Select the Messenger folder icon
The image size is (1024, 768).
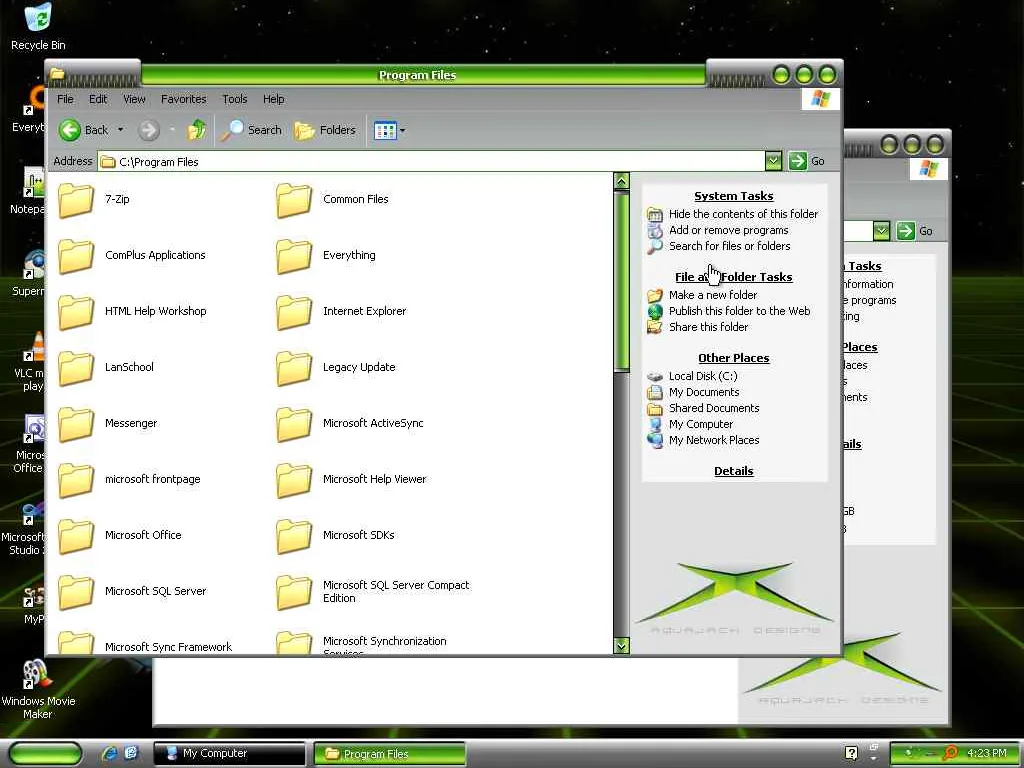tap(76, 424)
